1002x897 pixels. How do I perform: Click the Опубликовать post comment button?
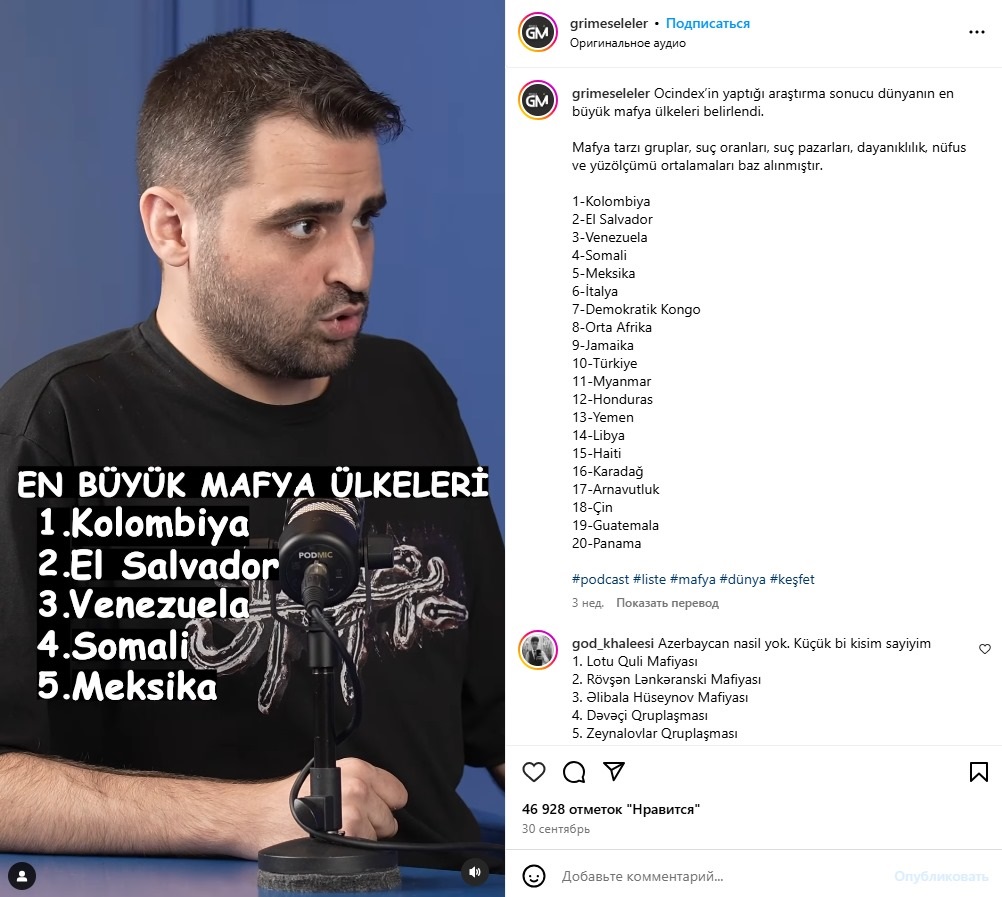point(941,877)
